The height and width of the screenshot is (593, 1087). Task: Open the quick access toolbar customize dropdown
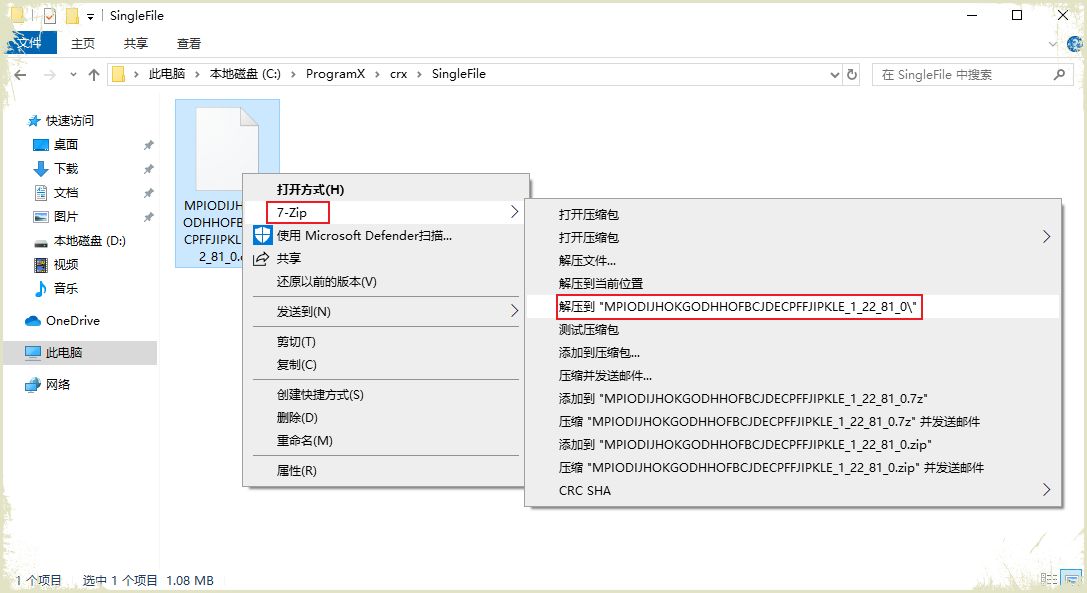point(90,16)
